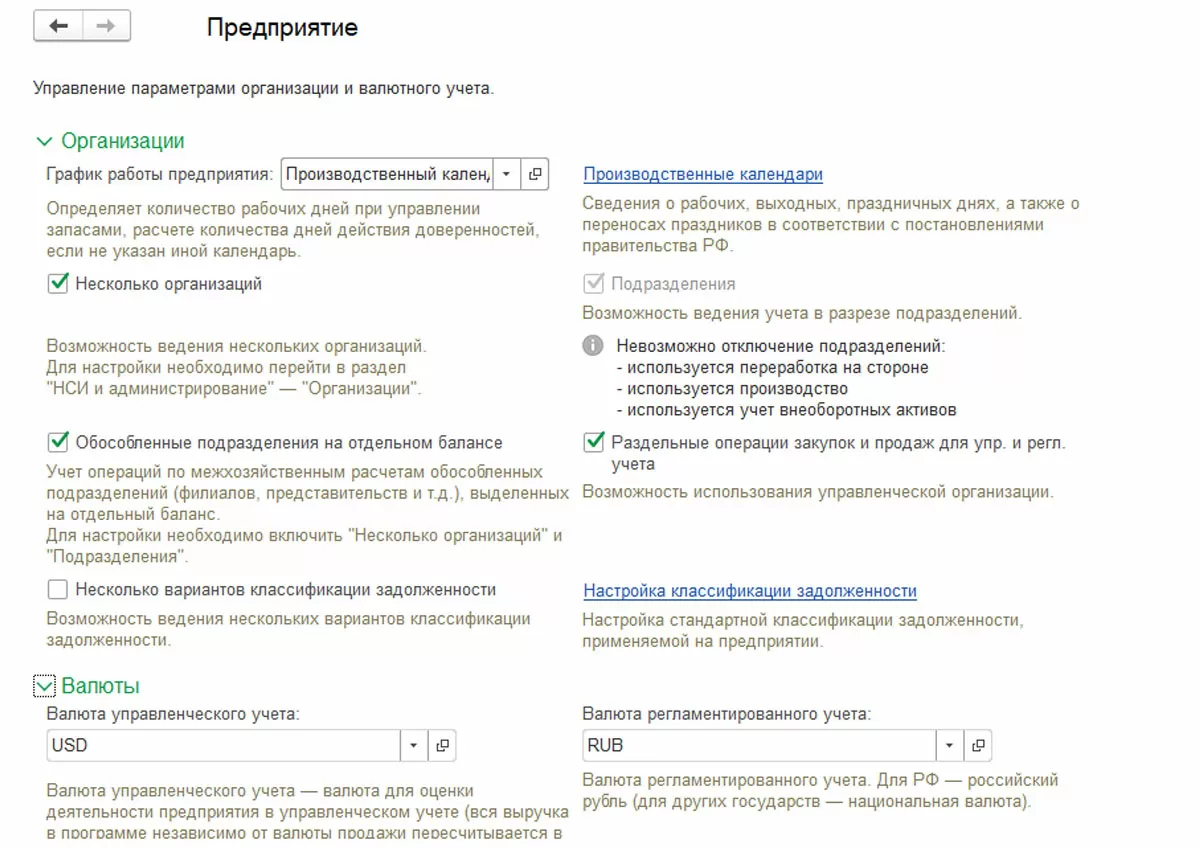Open the Валюта регламентированного учета dropdown

[x=950, y=746]
